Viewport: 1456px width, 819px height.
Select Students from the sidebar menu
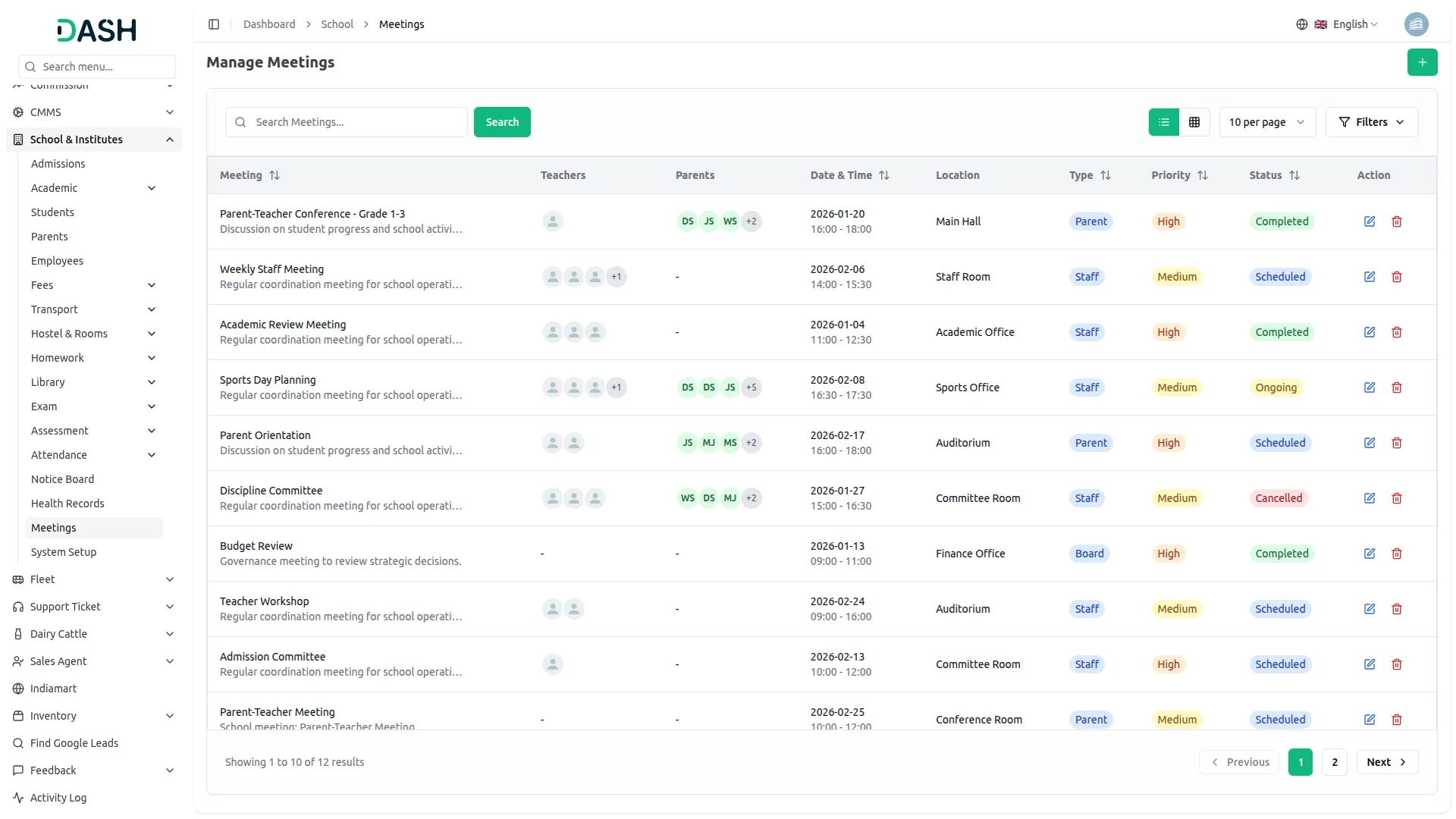[x=52, y=212]
